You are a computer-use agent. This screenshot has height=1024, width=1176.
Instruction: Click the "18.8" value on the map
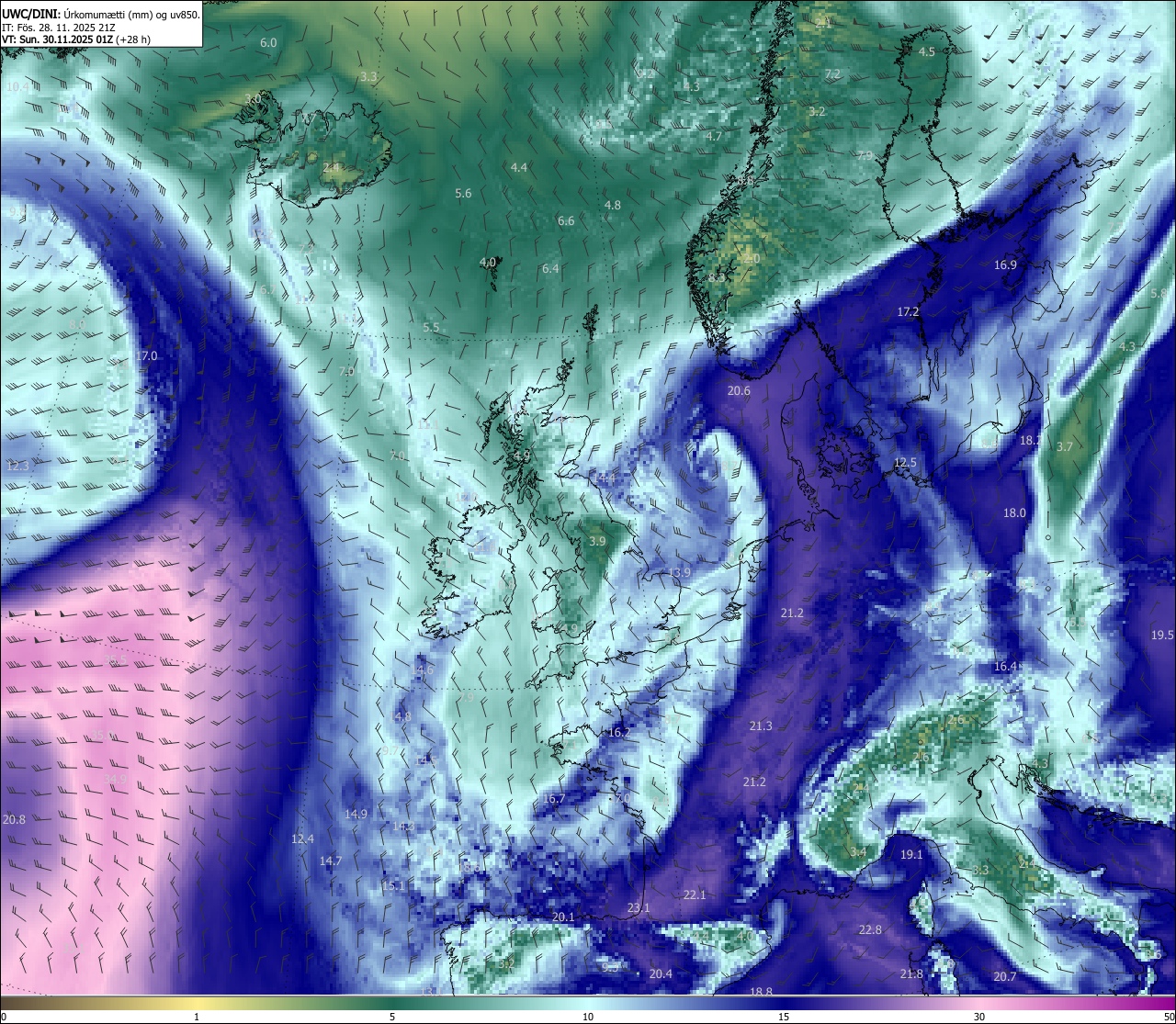(x=761, y=992)
